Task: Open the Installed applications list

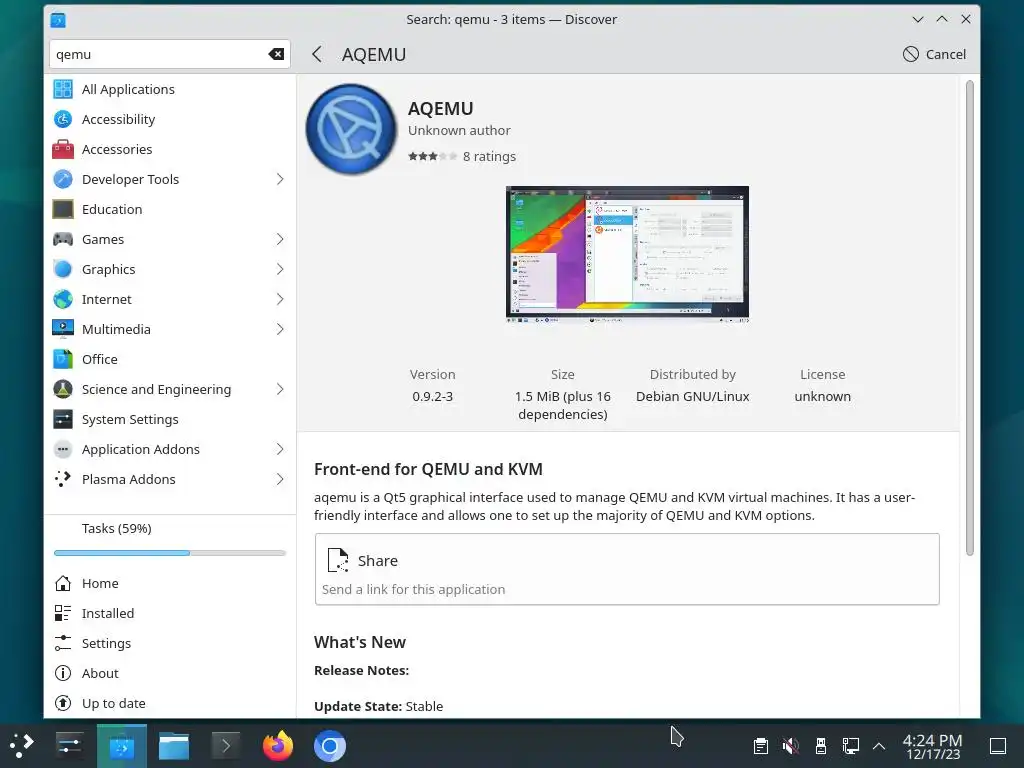Action: (x=170, y=613)
